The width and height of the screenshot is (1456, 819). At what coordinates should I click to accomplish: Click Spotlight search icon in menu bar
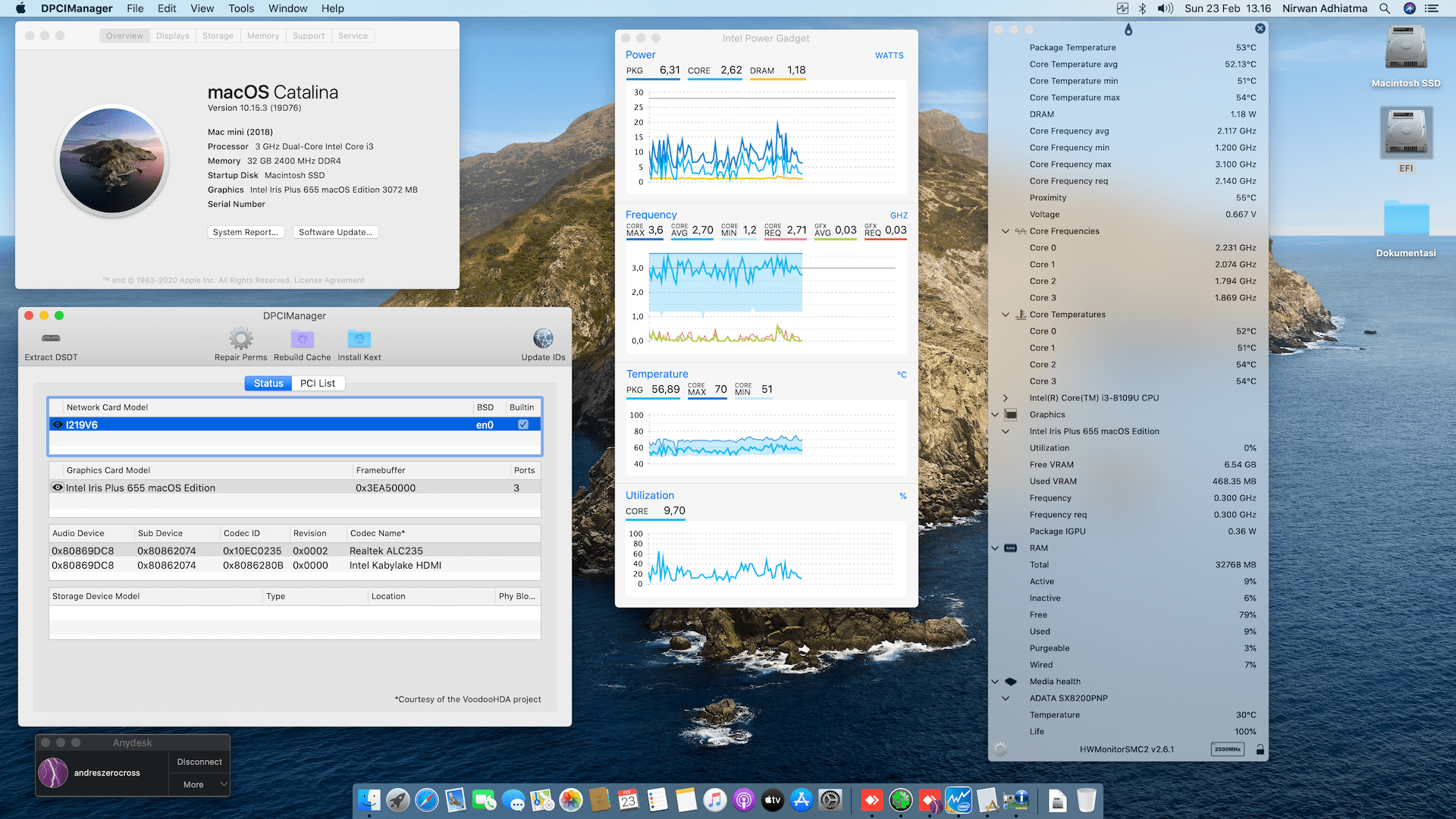(x=1385, y=8)
